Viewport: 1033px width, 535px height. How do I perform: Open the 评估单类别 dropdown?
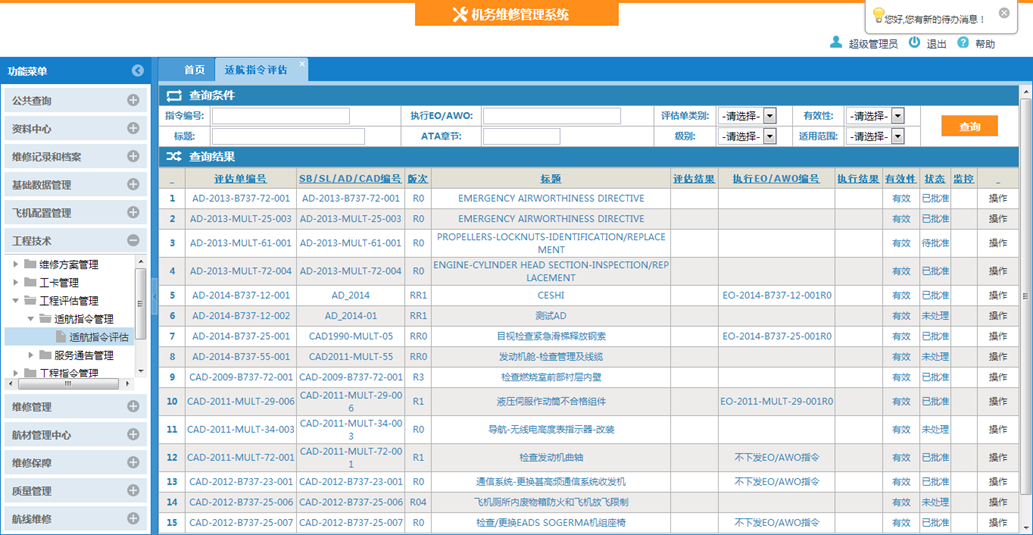770,116
